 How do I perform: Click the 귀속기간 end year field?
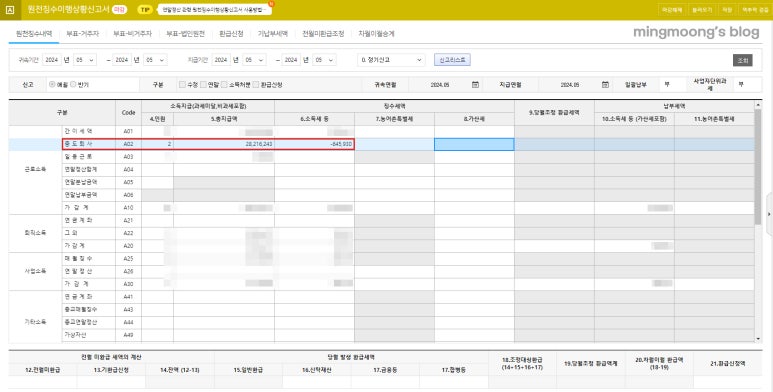(x=122, y=60)
